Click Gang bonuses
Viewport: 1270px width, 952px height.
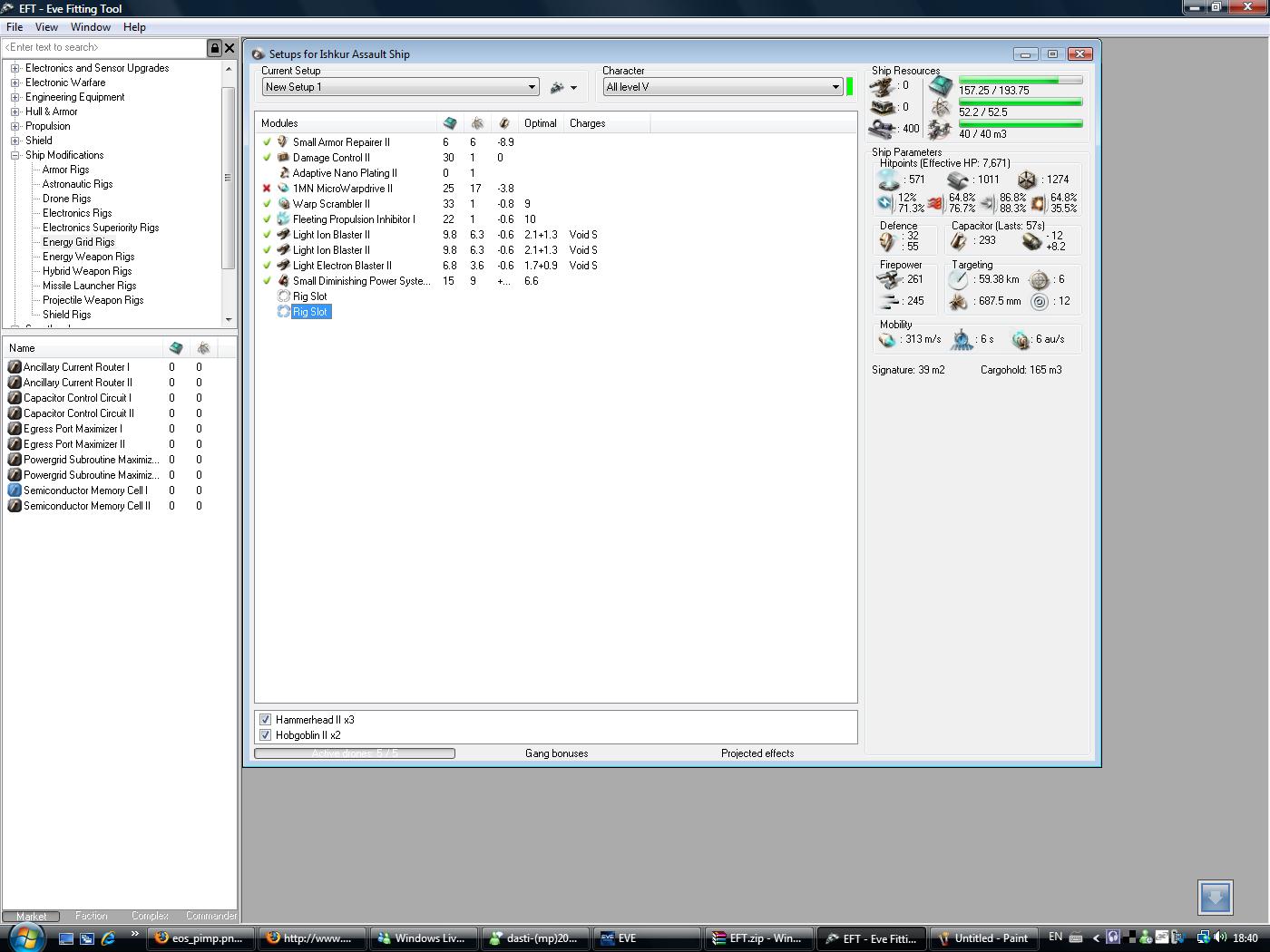pyautogui.click(x=556, y=753)
